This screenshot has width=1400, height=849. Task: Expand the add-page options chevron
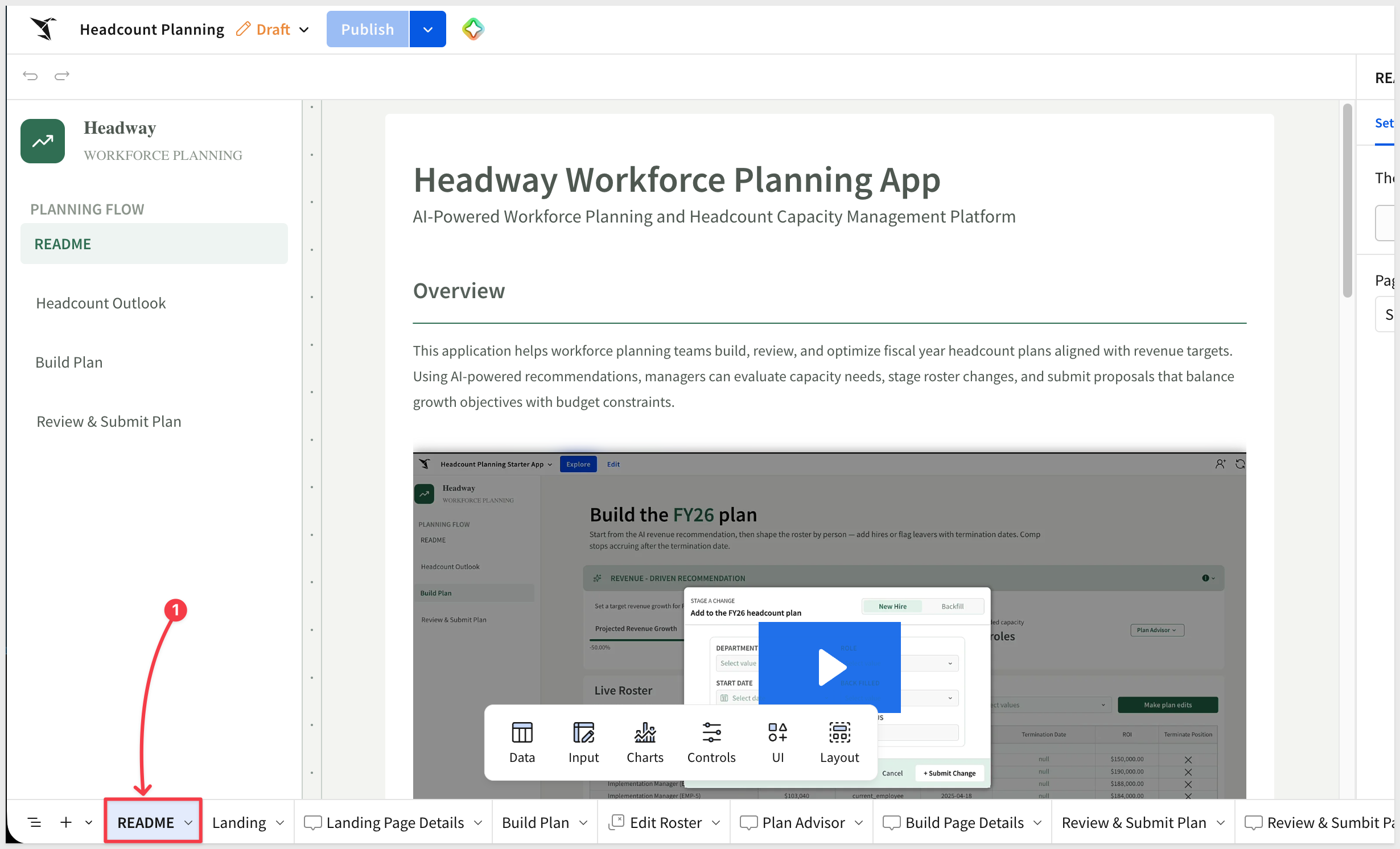tap(89, 822)
